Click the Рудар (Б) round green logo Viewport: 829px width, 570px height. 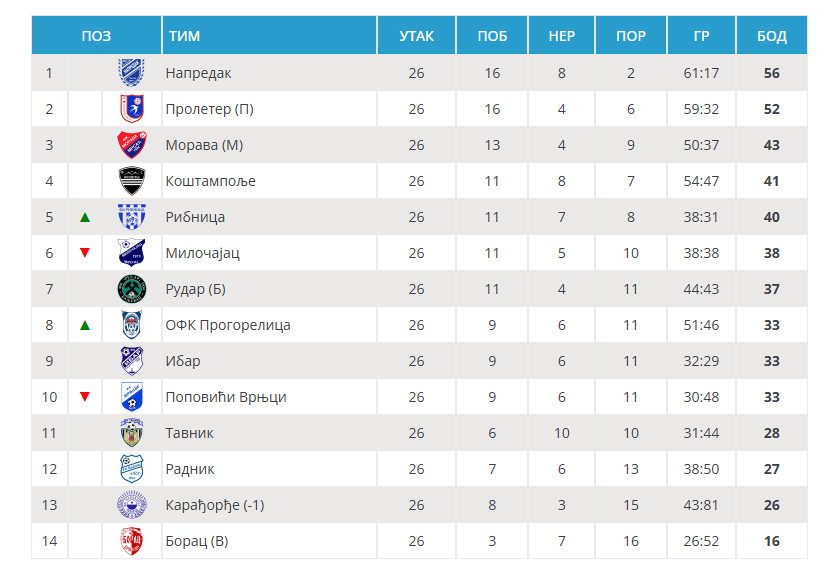point(132,289)
